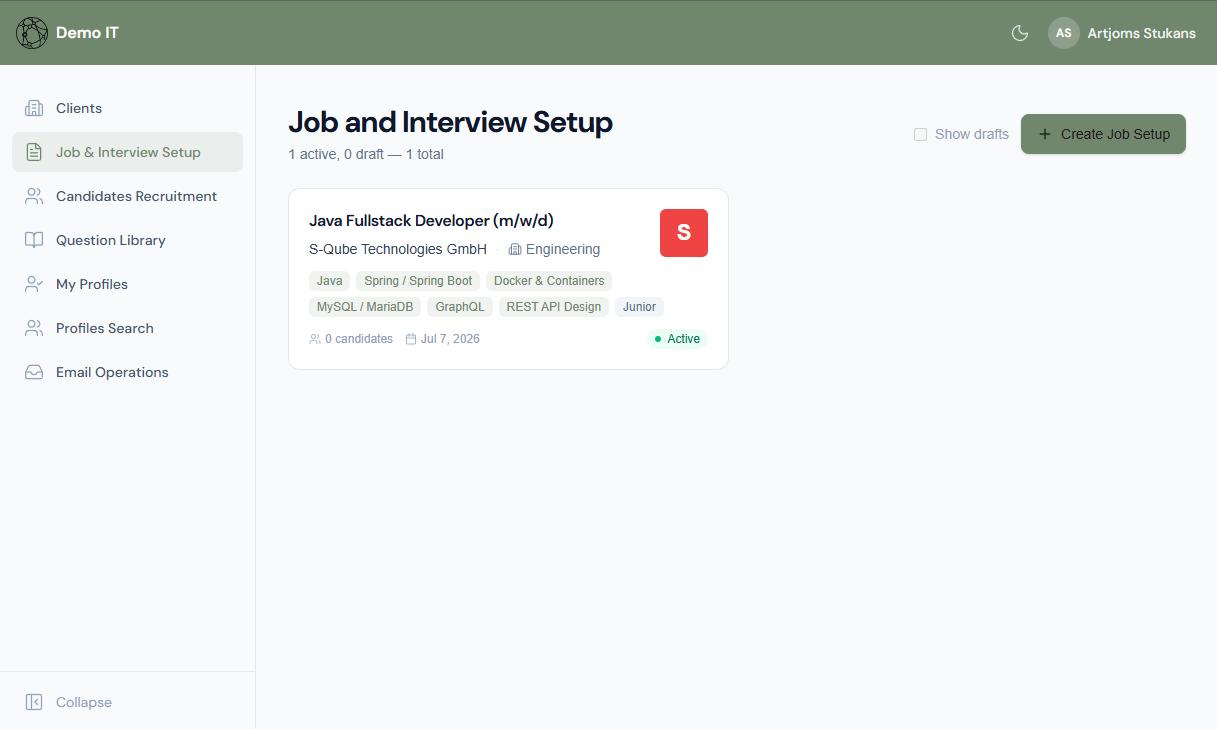This screenshot has height=729, width=1217.
Task: Click the Junior level tag
Action: [x=639, y=307]
